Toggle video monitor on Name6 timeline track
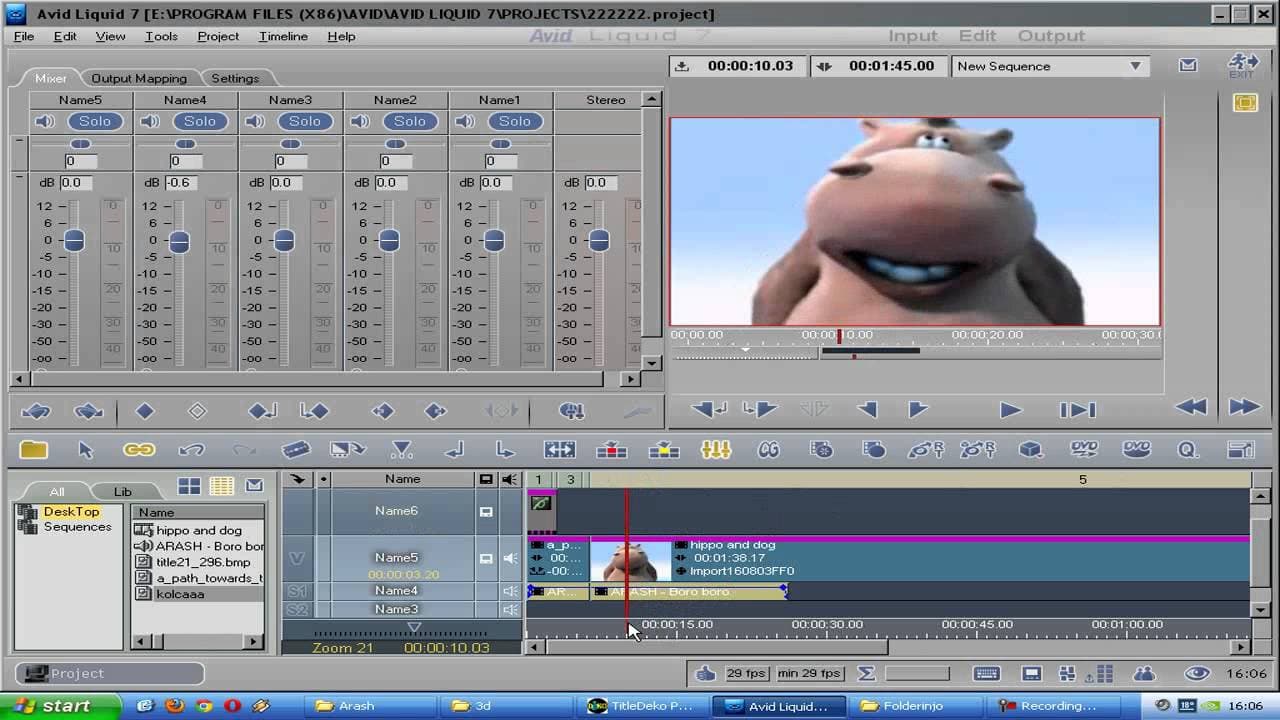 tap(486, 511)
